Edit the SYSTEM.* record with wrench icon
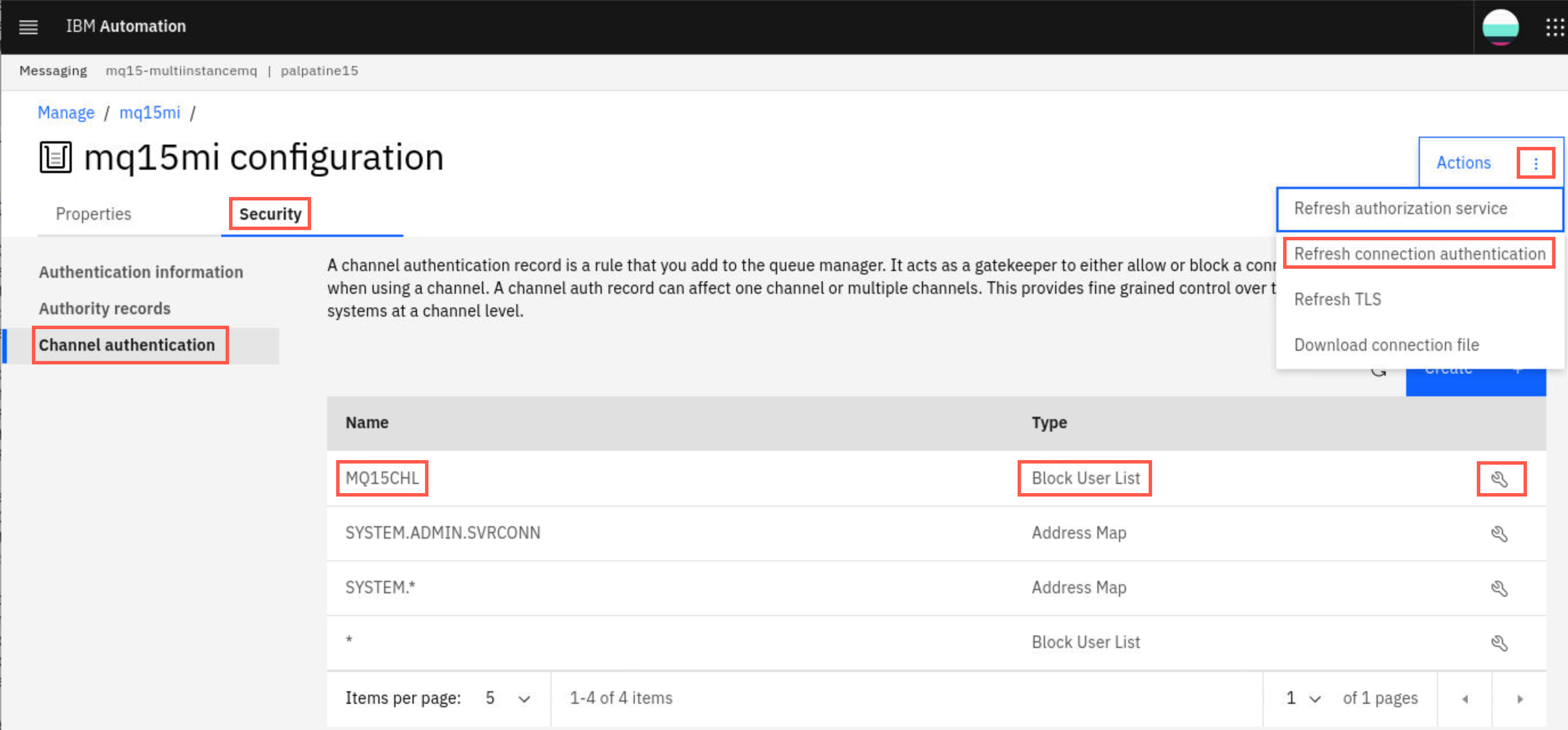The width and height of the screenshot is (1568, 730). pyautogui.click(x=1499, y=588)
